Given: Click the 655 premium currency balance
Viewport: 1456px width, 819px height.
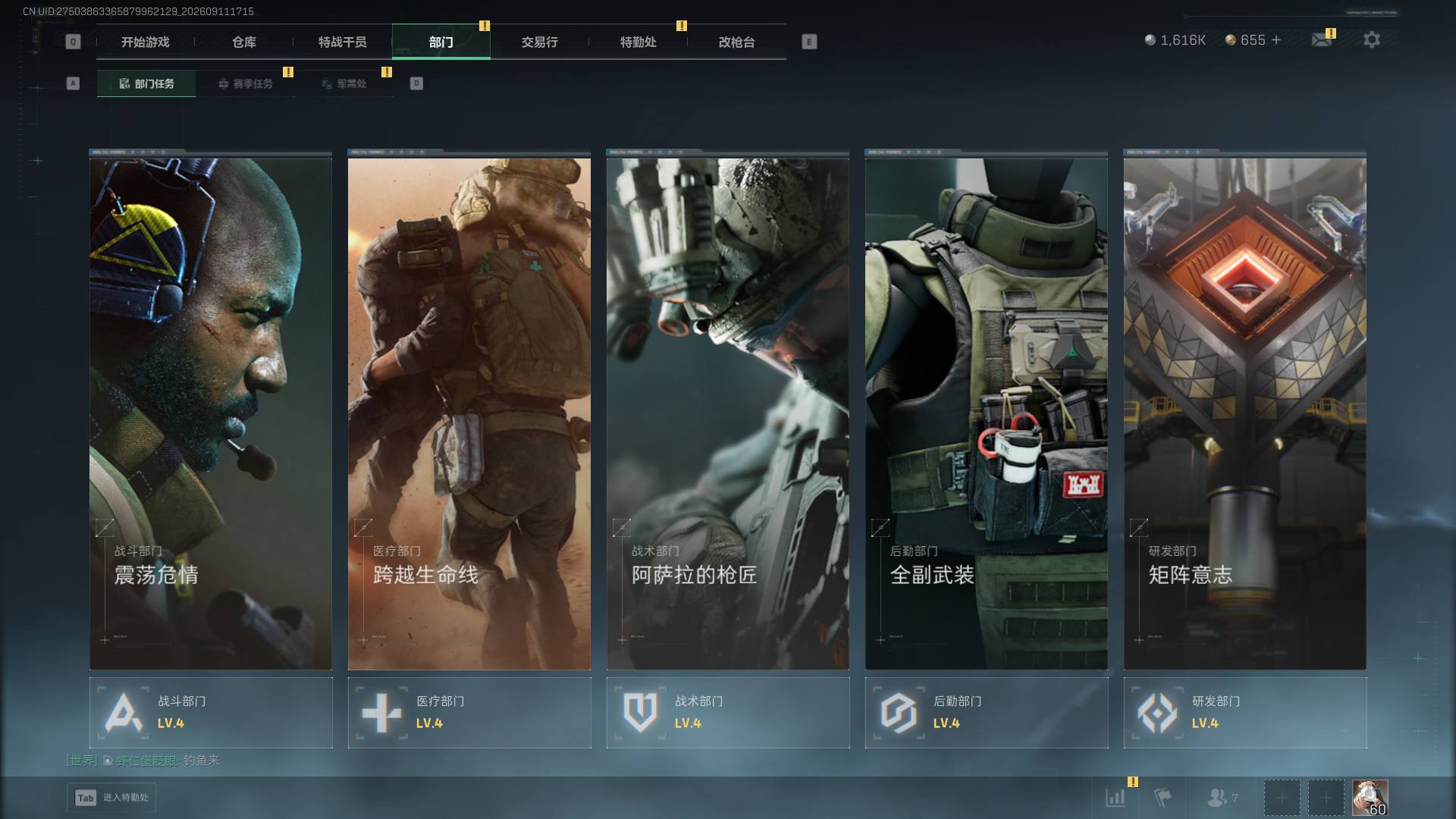Looking at the screenshot, I should pos(1246,40).
